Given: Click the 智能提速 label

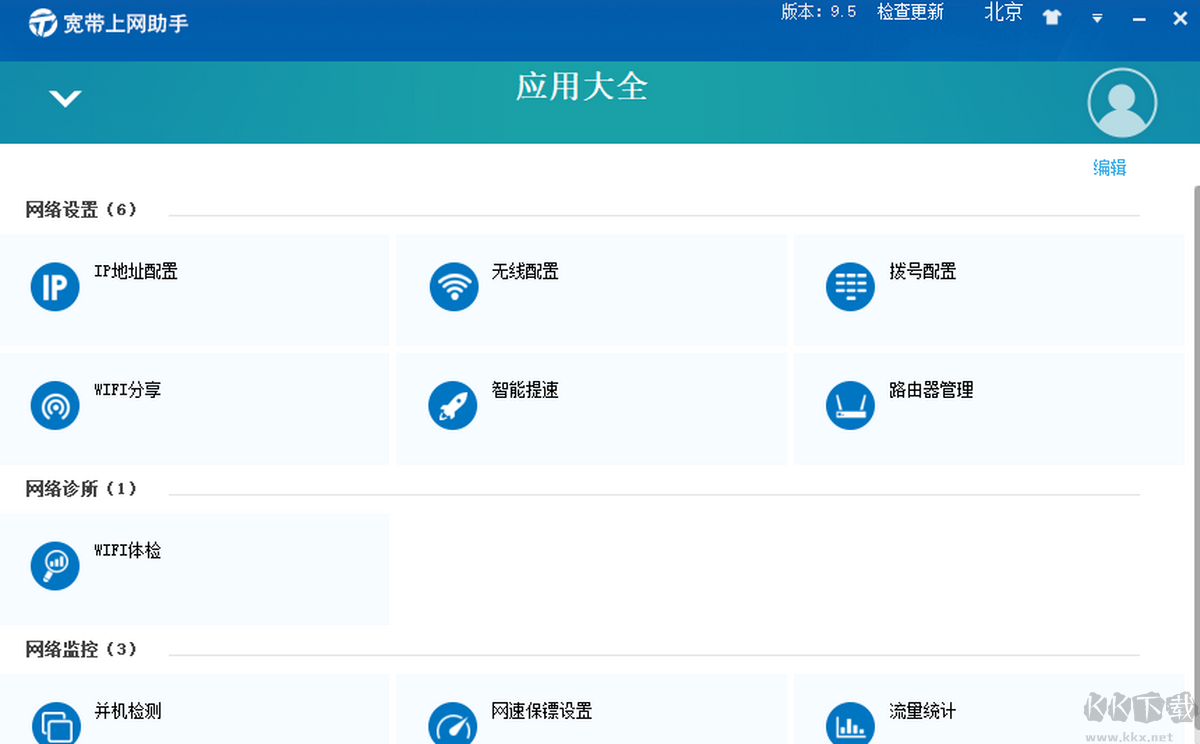Looking at the screenshot, I should click(525, 389).
